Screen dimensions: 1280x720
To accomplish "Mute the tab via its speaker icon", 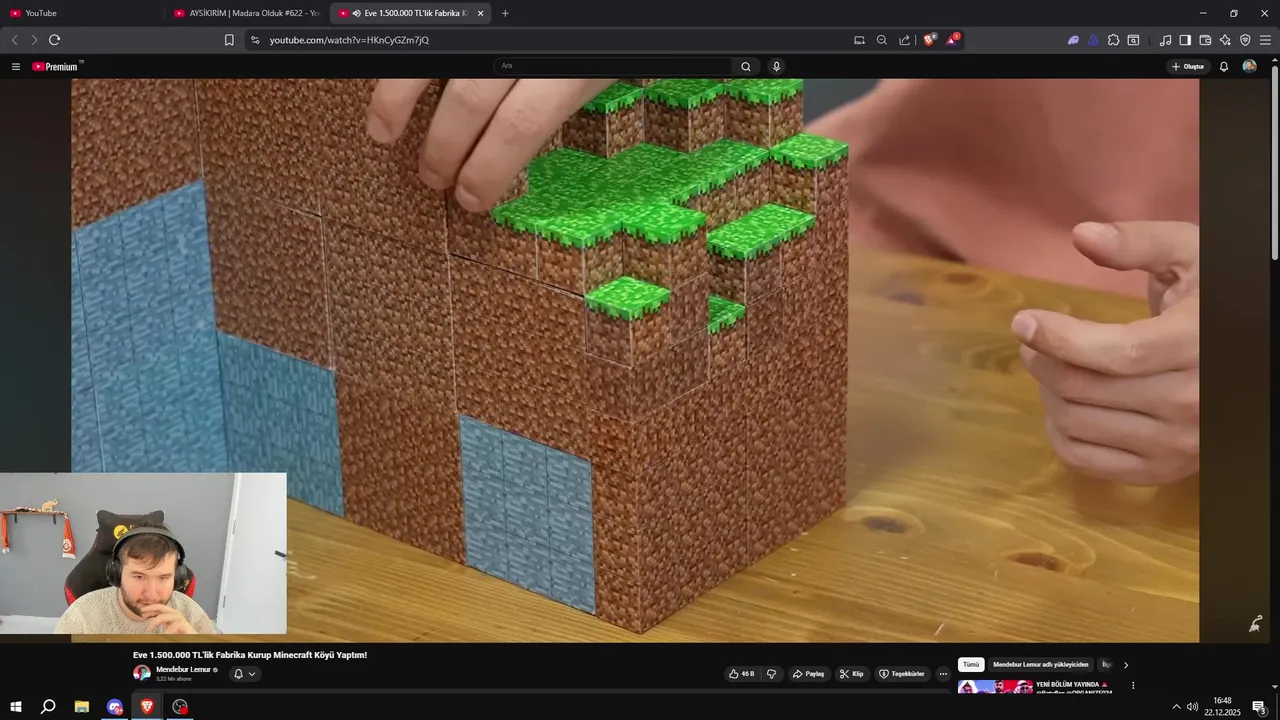I will [357, 13].
